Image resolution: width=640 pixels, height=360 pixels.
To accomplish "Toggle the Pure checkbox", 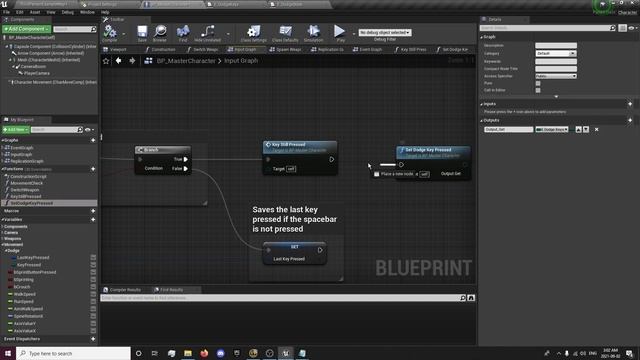I will [x=538, y=83].
